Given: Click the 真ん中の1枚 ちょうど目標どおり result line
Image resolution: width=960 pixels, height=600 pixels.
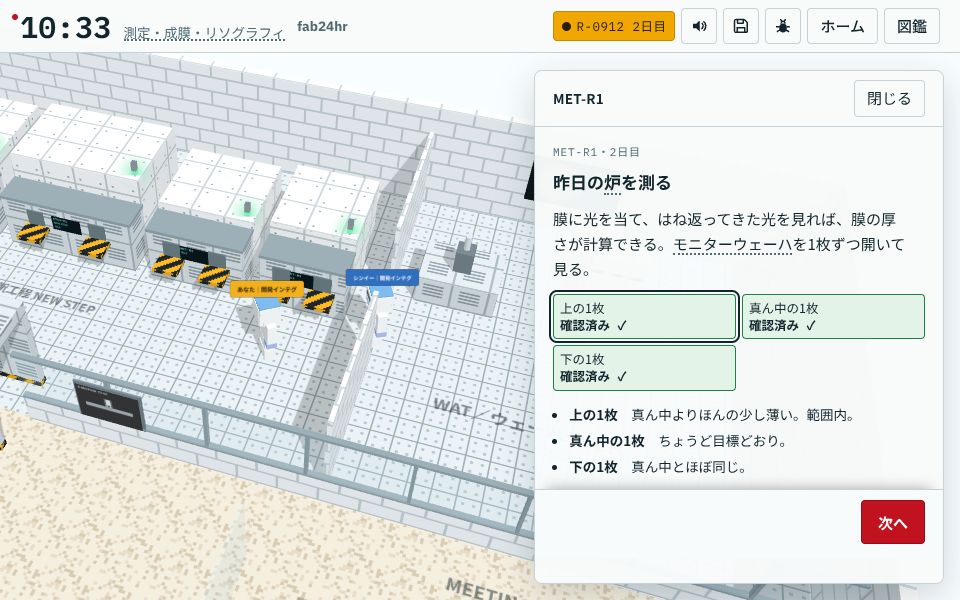Looking at the screenshot, I should coord(678,441).
